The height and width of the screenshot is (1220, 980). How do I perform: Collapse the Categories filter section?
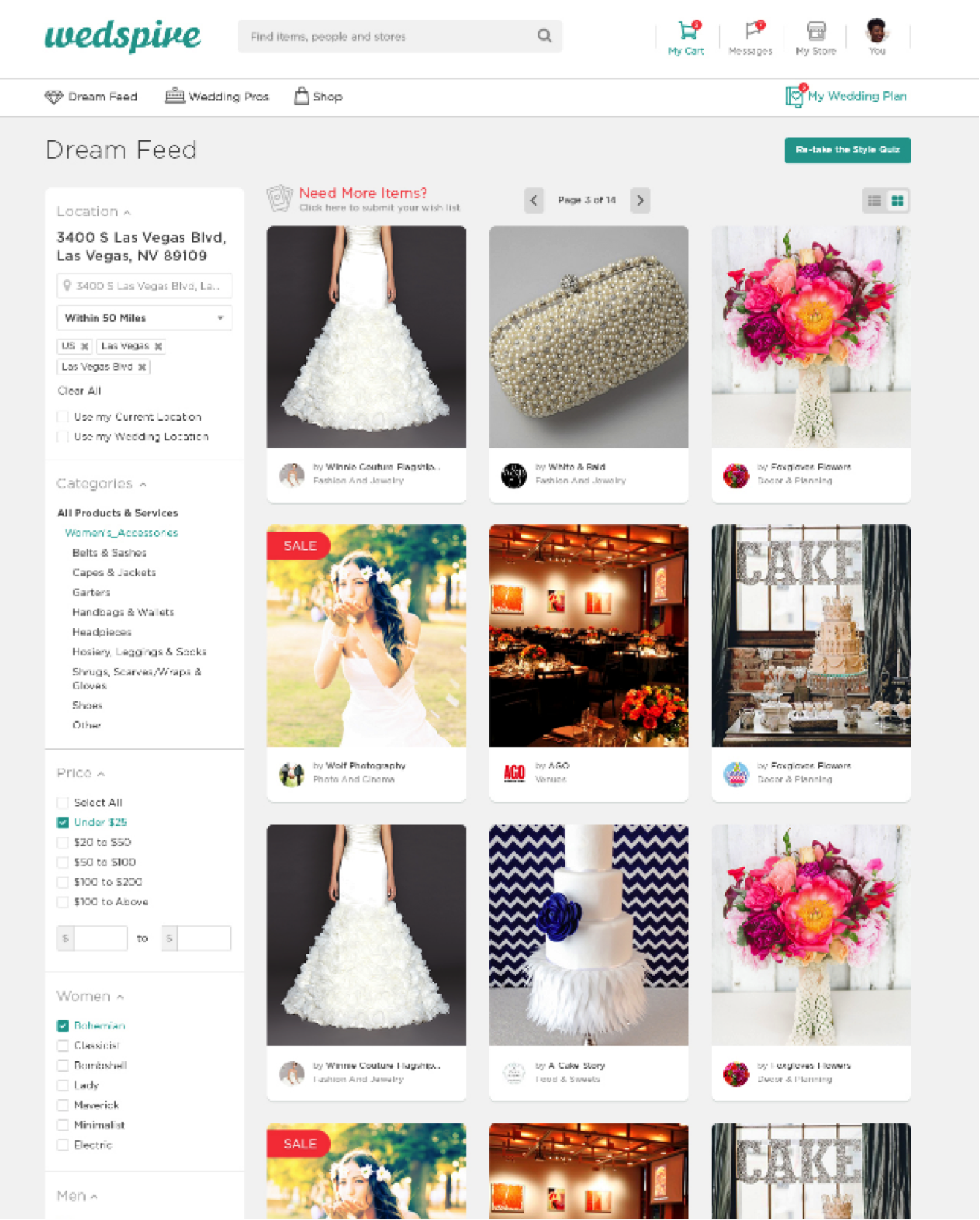pyautogui.click(x=143, y=484)
